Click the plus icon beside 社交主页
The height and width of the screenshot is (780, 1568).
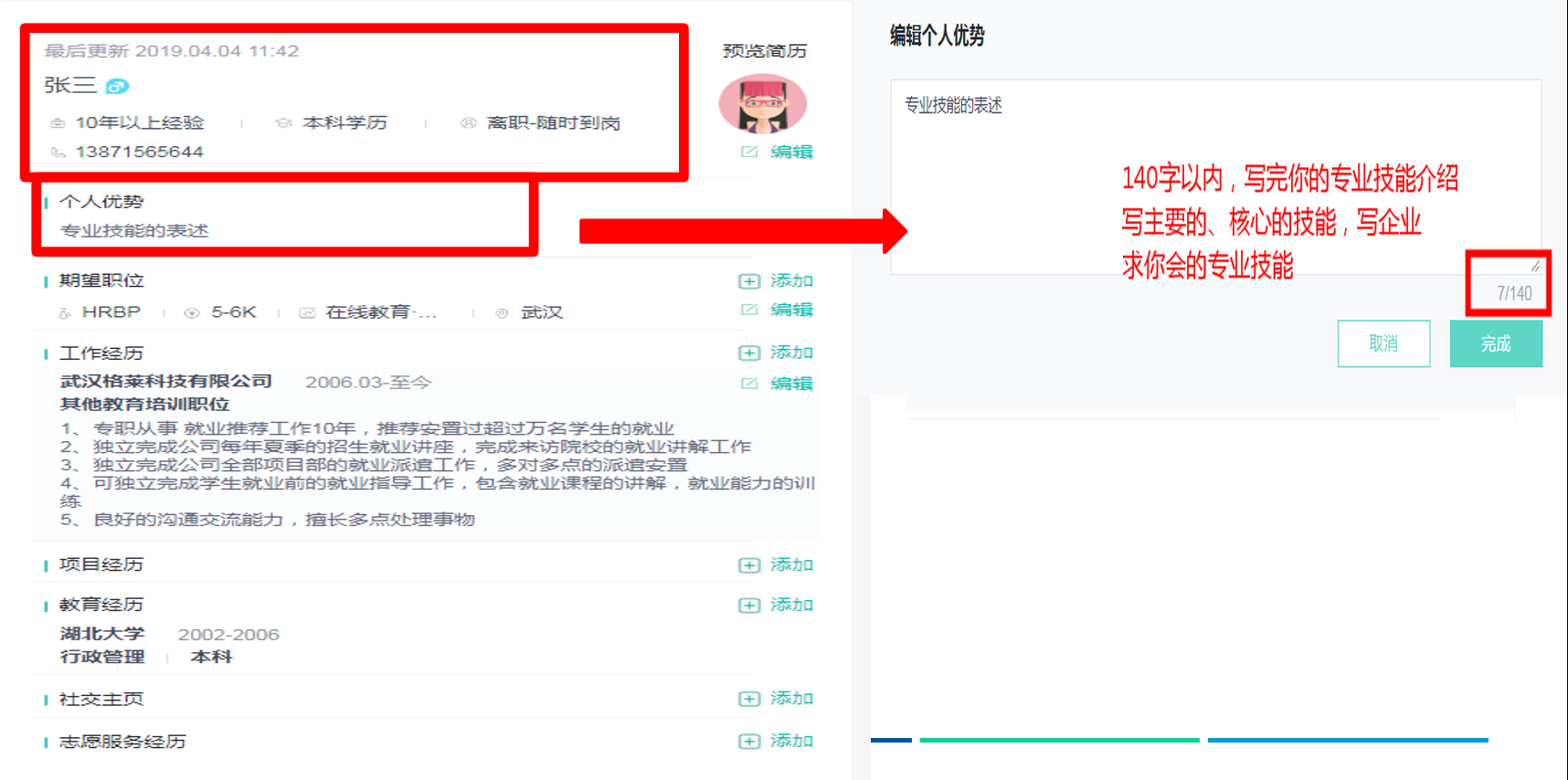[x=748, y=699]
